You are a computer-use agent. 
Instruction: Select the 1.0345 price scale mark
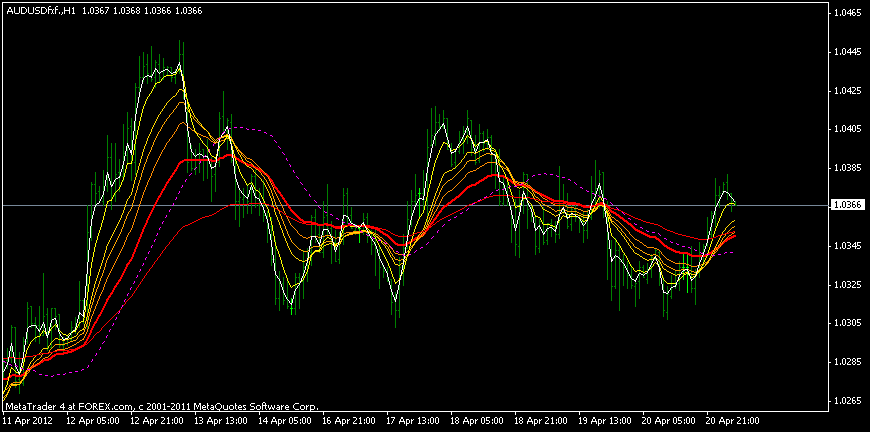click(x=847, y=246)
